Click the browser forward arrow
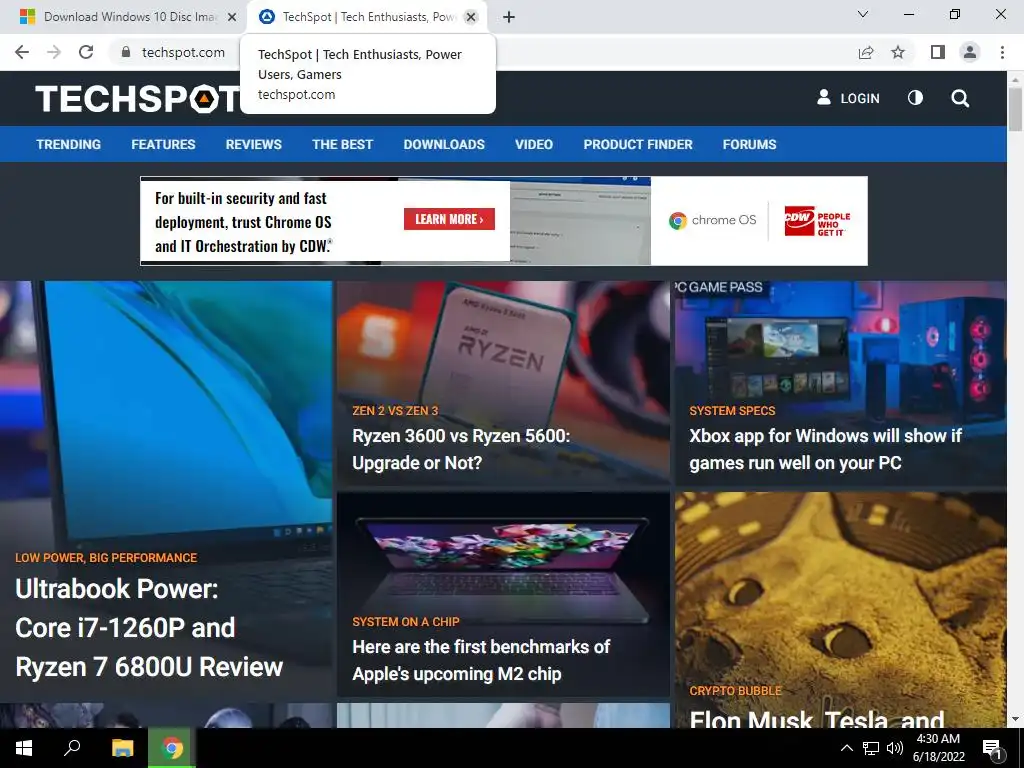 pyautogui.click(x=54, y=52)
